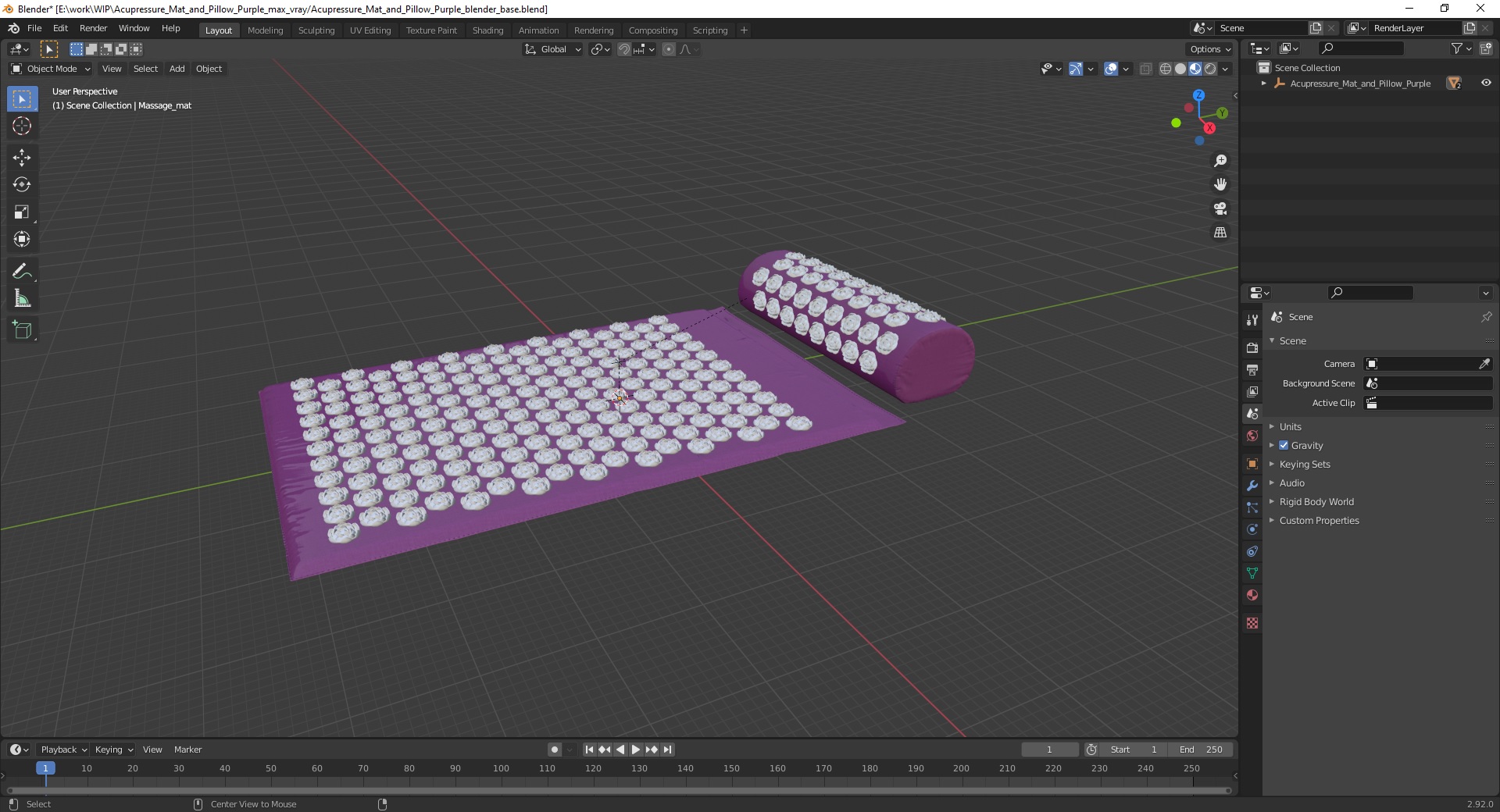Open the Texture properties tab
The image size is (1500, 812).
1252,623
